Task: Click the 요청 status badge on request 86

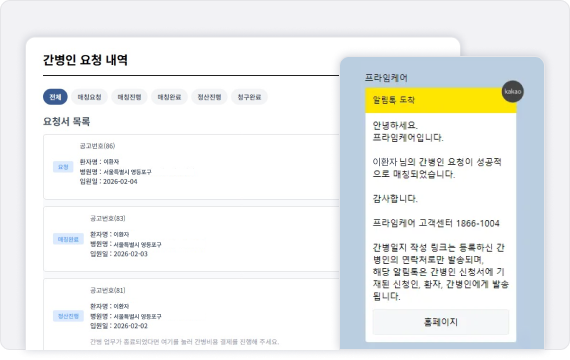Action: pos(63,167)
